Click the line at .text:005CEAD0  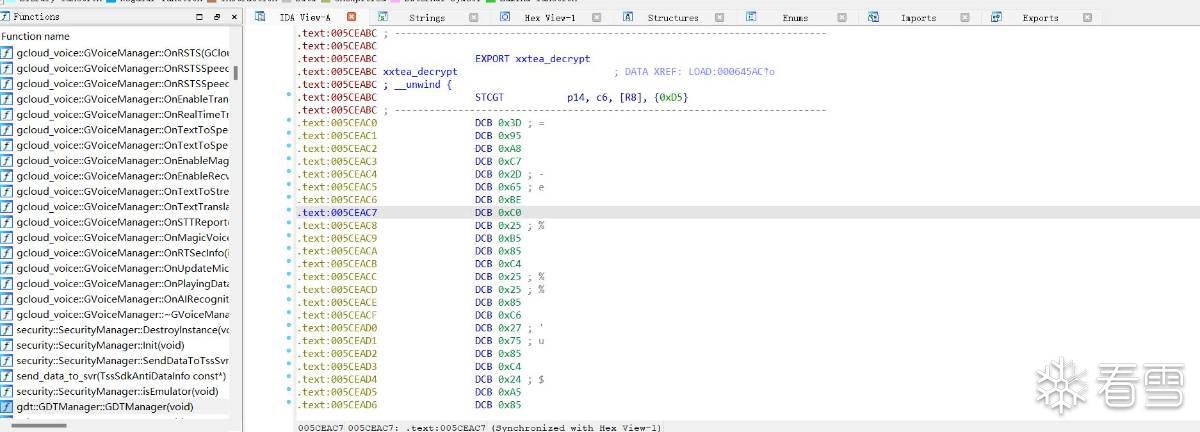(423, 328)
